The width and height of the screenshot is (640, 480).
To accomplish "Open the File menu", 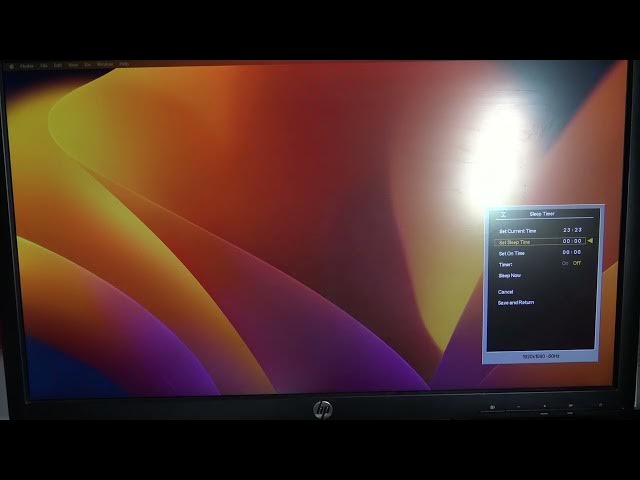I will (44, 65).
